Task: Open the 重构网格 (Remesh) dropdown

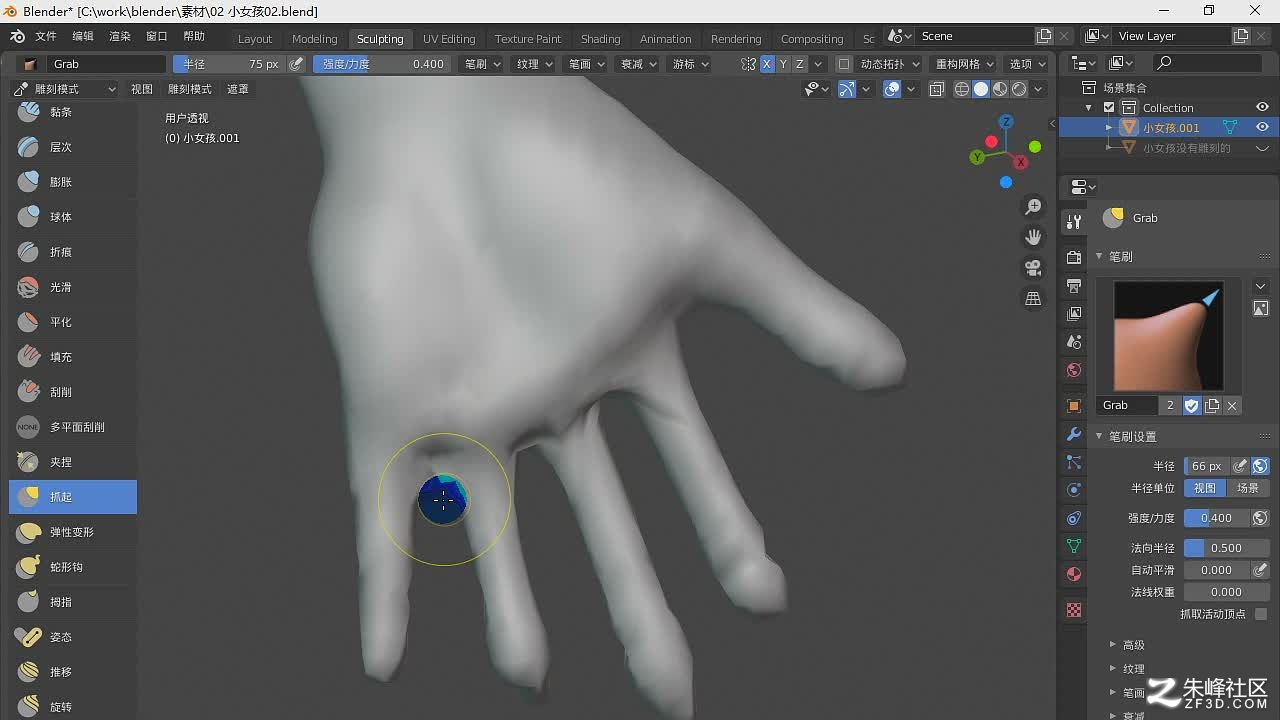Action: point(964,64)
